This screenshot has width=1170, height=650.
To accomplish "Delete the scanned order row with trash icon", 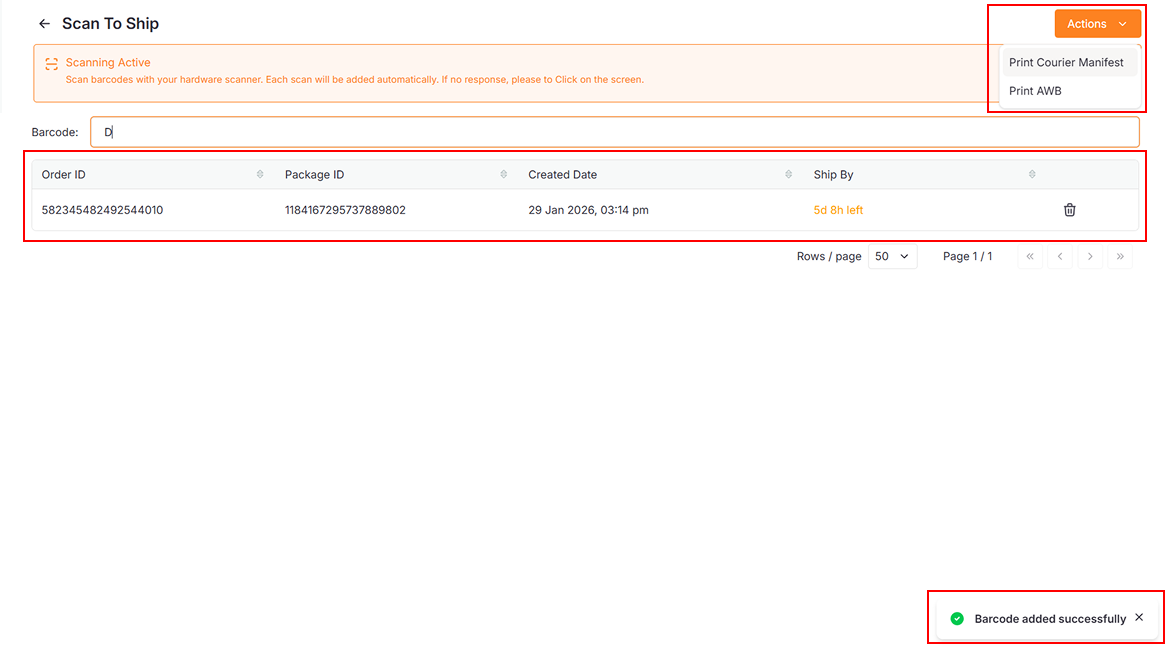I will (1069, 210).
